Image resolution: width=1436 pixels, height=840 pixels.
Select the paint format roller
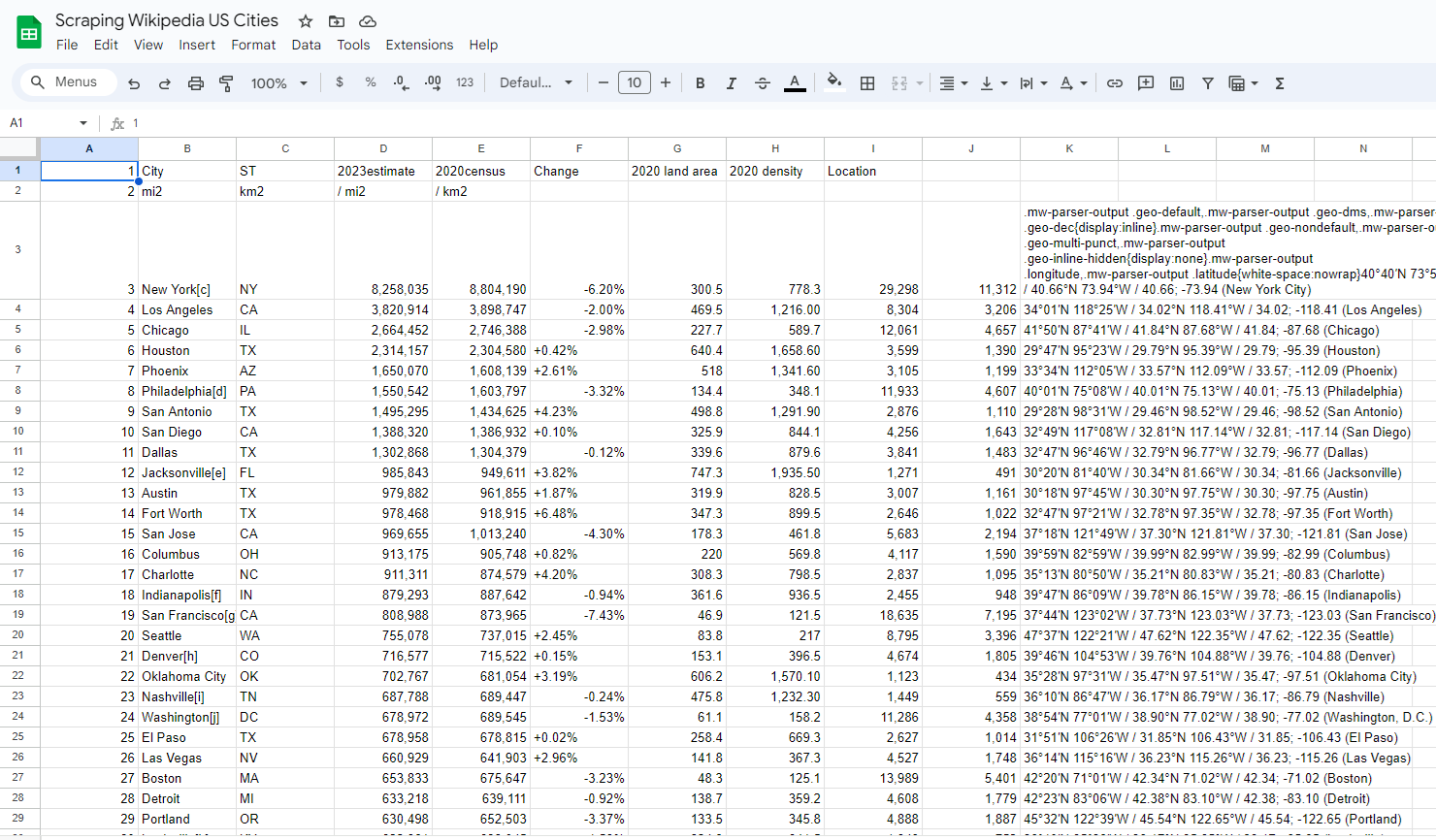click(x=226, y=83)
